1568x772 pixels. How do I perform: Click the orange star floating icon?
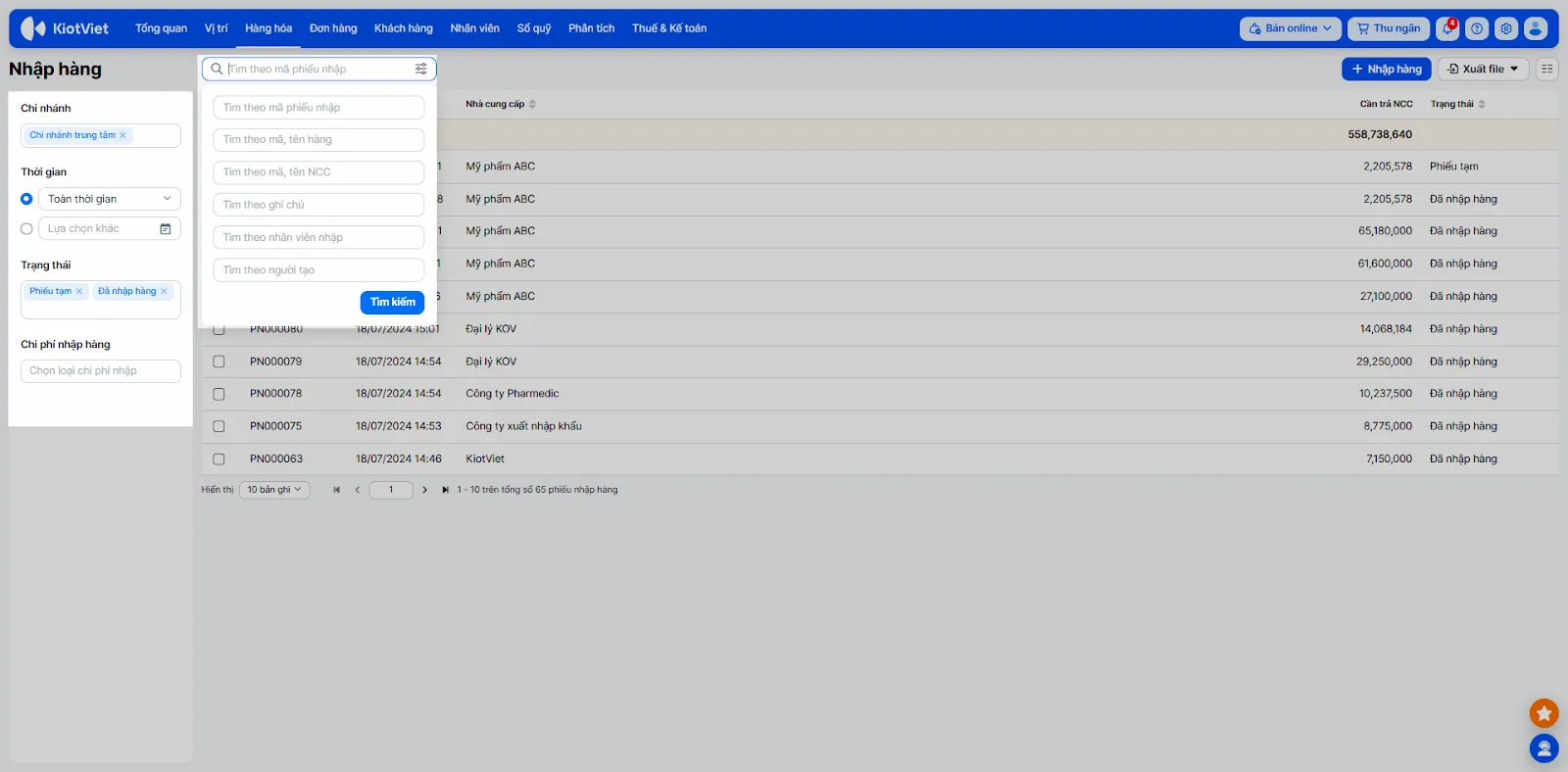point(1543,713)
